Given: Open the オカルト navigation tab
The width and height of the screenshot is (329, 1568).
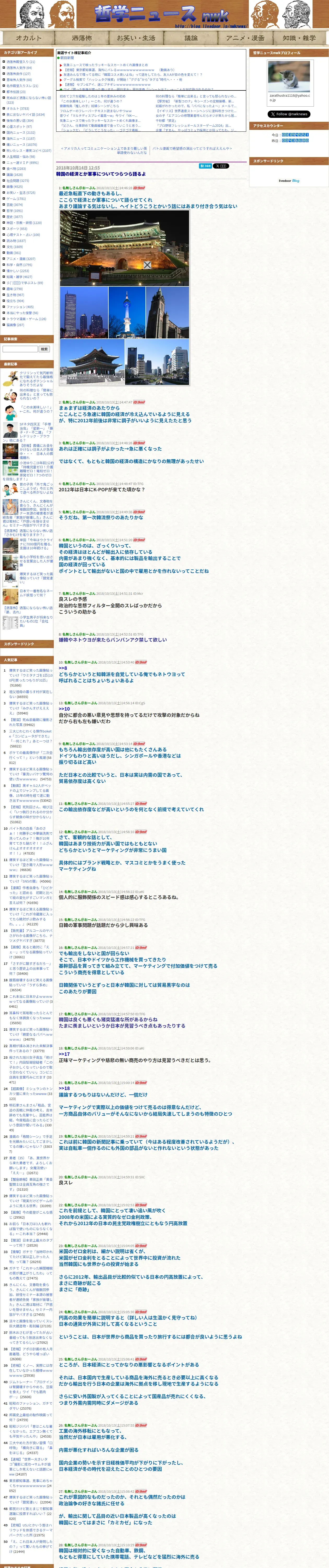Looking at the screenshot, I should tap(28, 38).
